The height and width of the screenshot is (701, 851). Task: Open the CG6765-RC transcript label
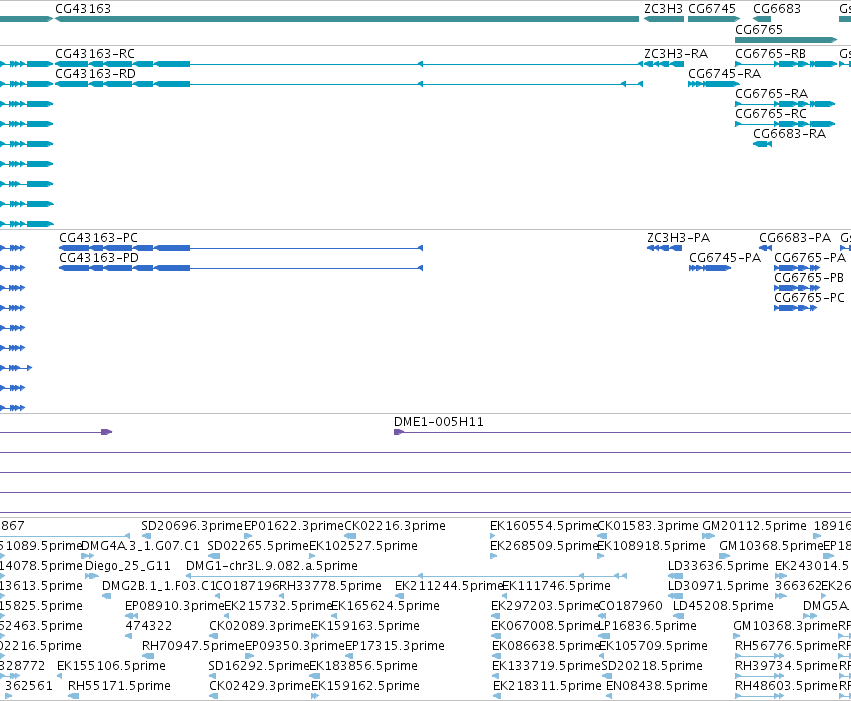coord(771,114)
